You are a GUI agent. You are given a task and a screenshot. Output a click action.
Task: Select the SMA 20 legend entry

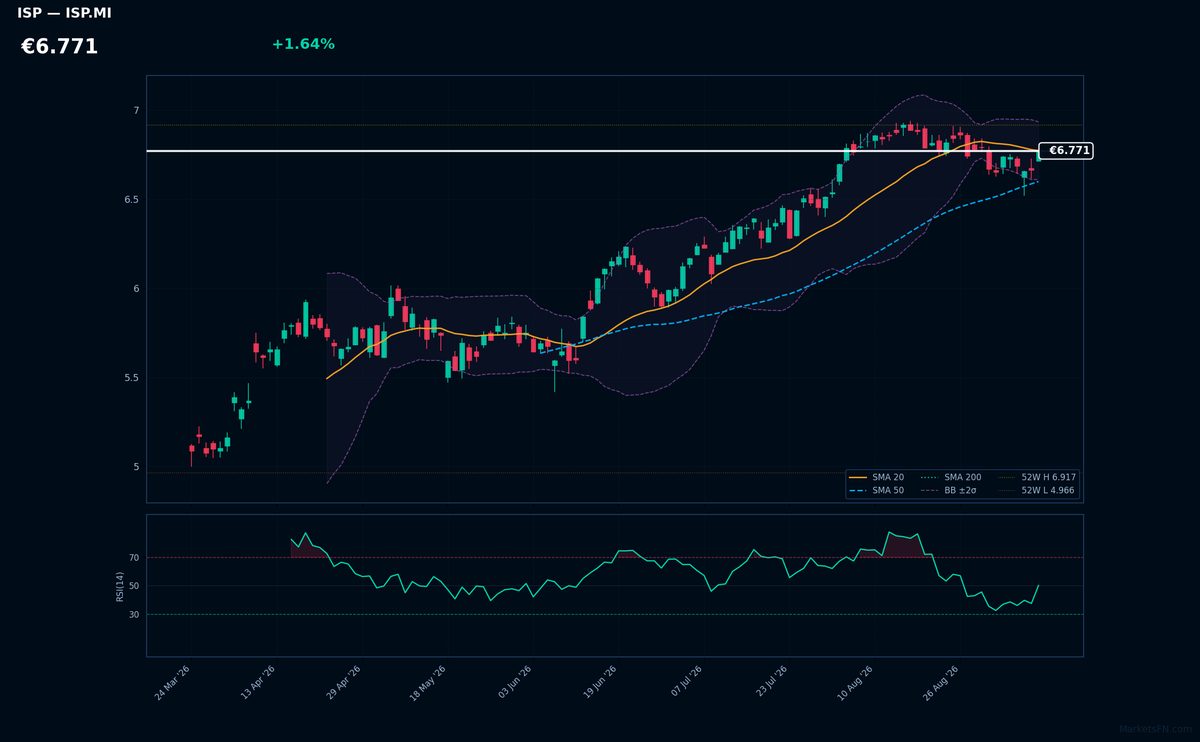[876, 478]
